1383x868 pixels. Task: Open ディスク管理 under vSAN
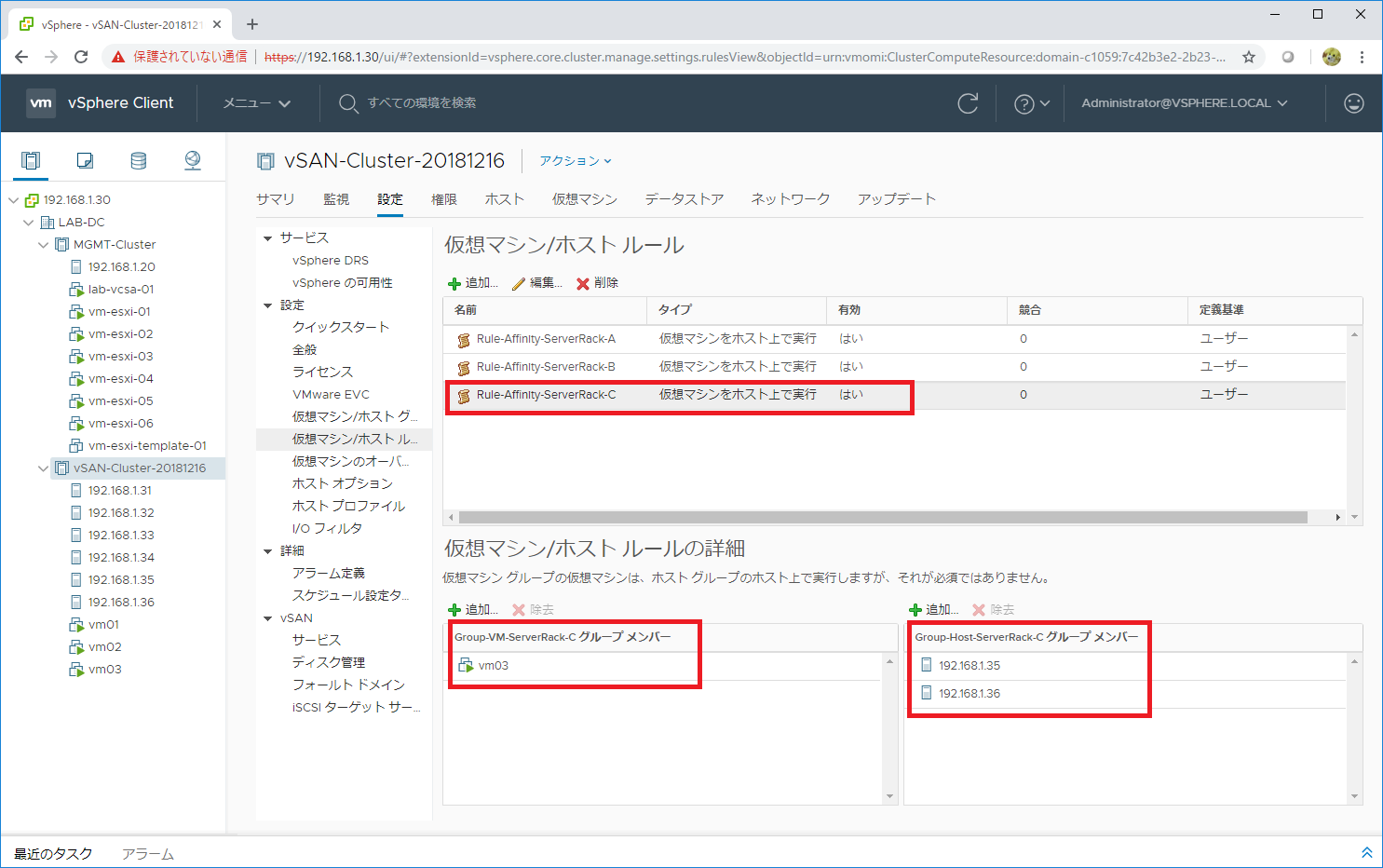[329, 662]
